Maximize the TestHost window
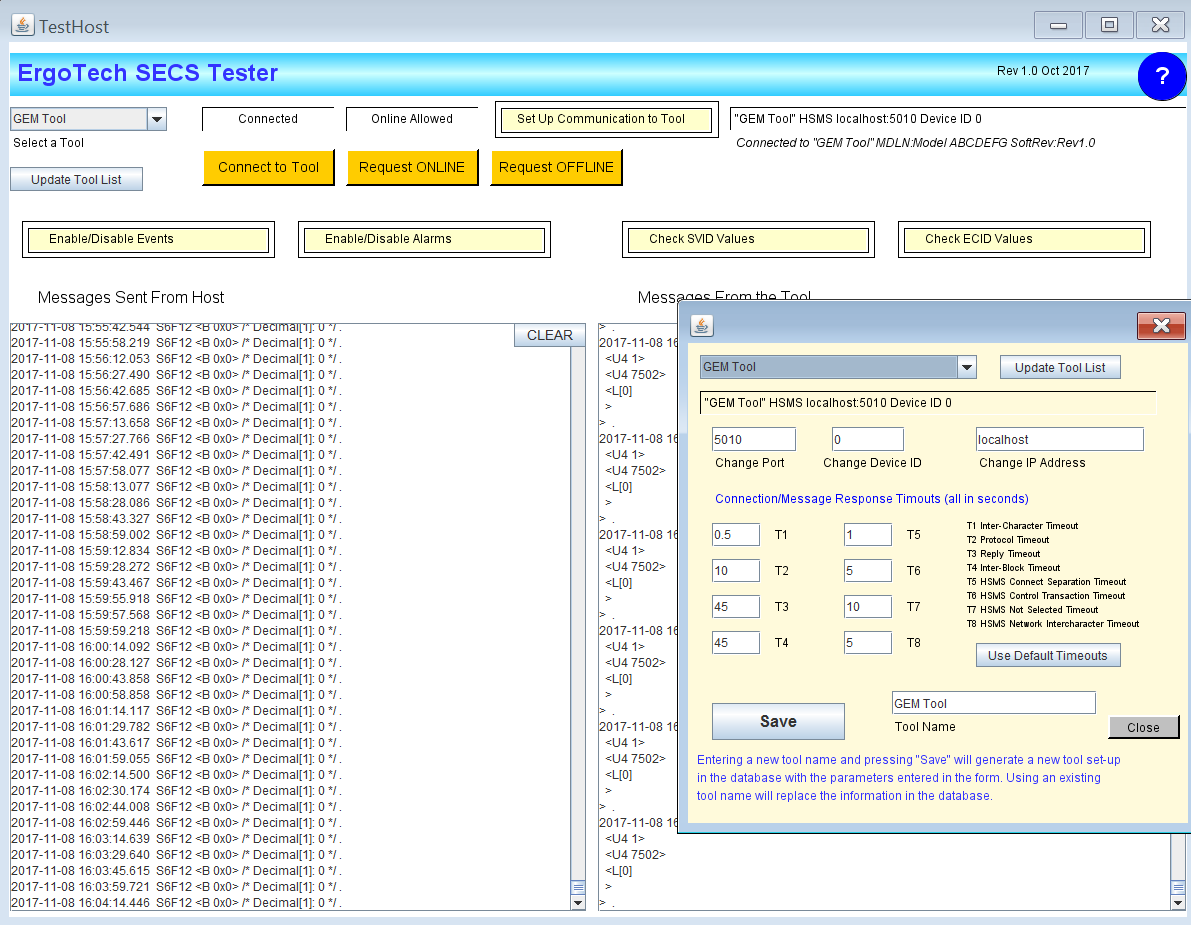This screenshot has width=1191, height=925. pos(1109,25)
